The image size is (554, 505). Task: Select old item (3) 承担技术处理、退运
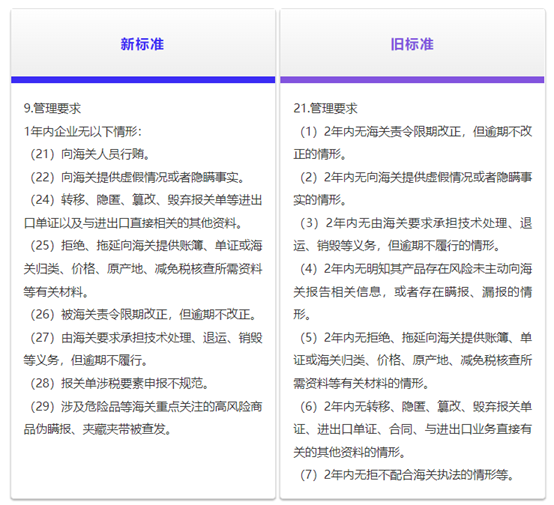point(413,234)
